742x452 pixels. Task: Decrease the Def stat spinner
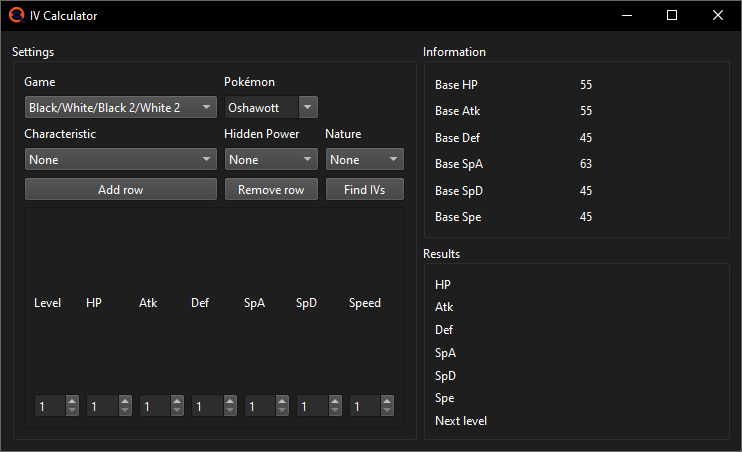pos(230,410)
